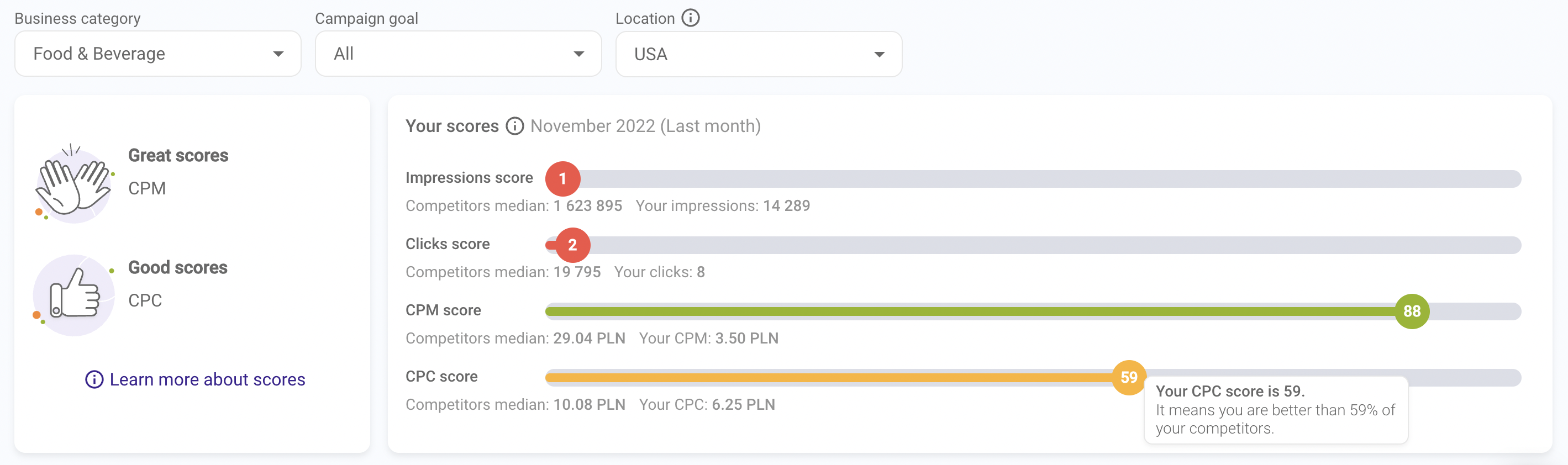Expand the Location dropdown showing USA
1568x465 pixels.
coord(758,55)
